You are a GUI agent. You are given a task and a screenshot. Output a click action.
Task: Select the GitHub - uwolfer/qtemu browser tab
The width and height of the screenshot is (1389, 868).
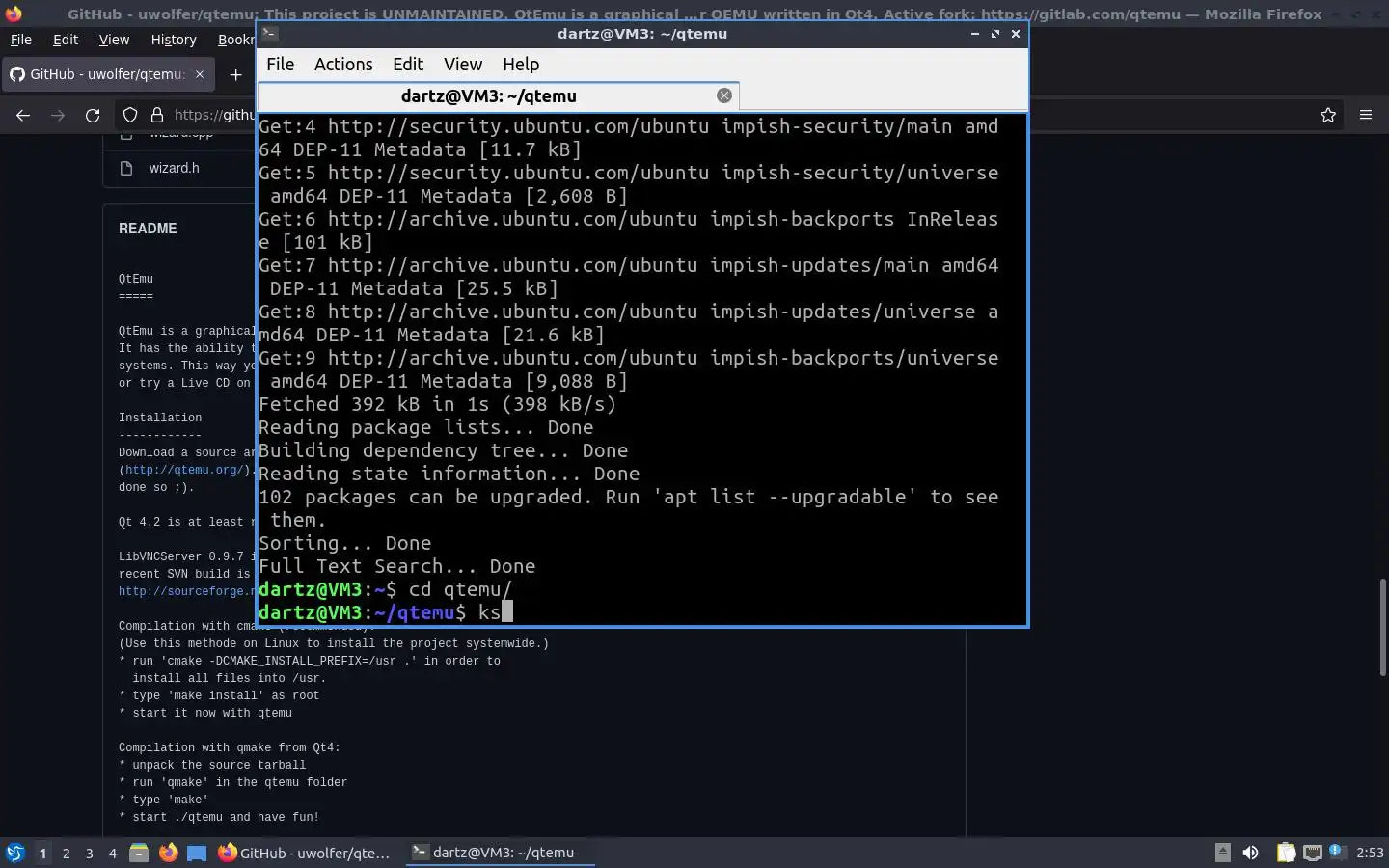point(108,74)
